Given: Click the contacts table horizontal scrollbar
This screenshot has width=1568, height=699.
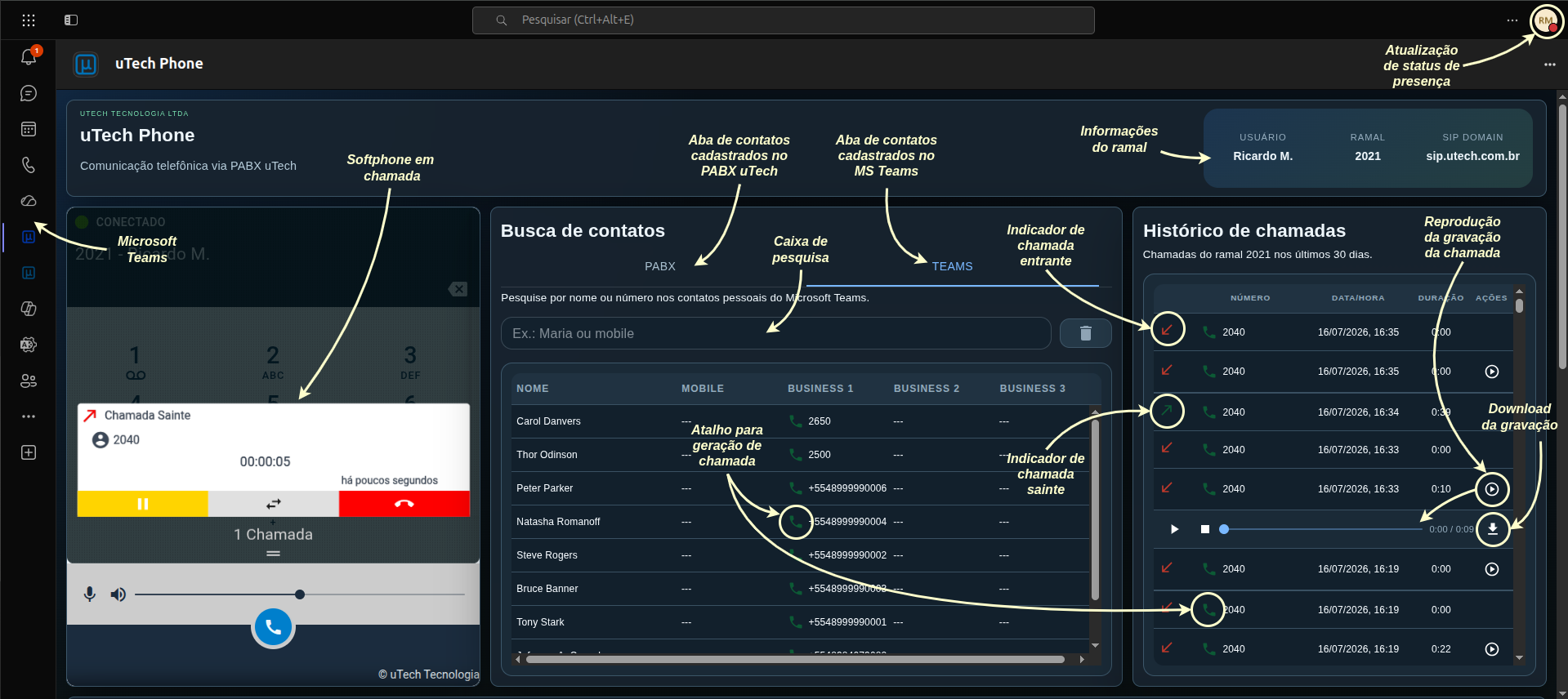Looking at the screenshot, I should (795, 659).
